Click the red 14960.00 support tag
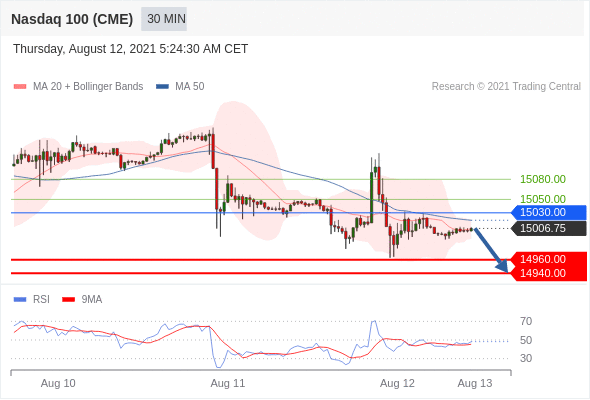 [x=548, y=259]
